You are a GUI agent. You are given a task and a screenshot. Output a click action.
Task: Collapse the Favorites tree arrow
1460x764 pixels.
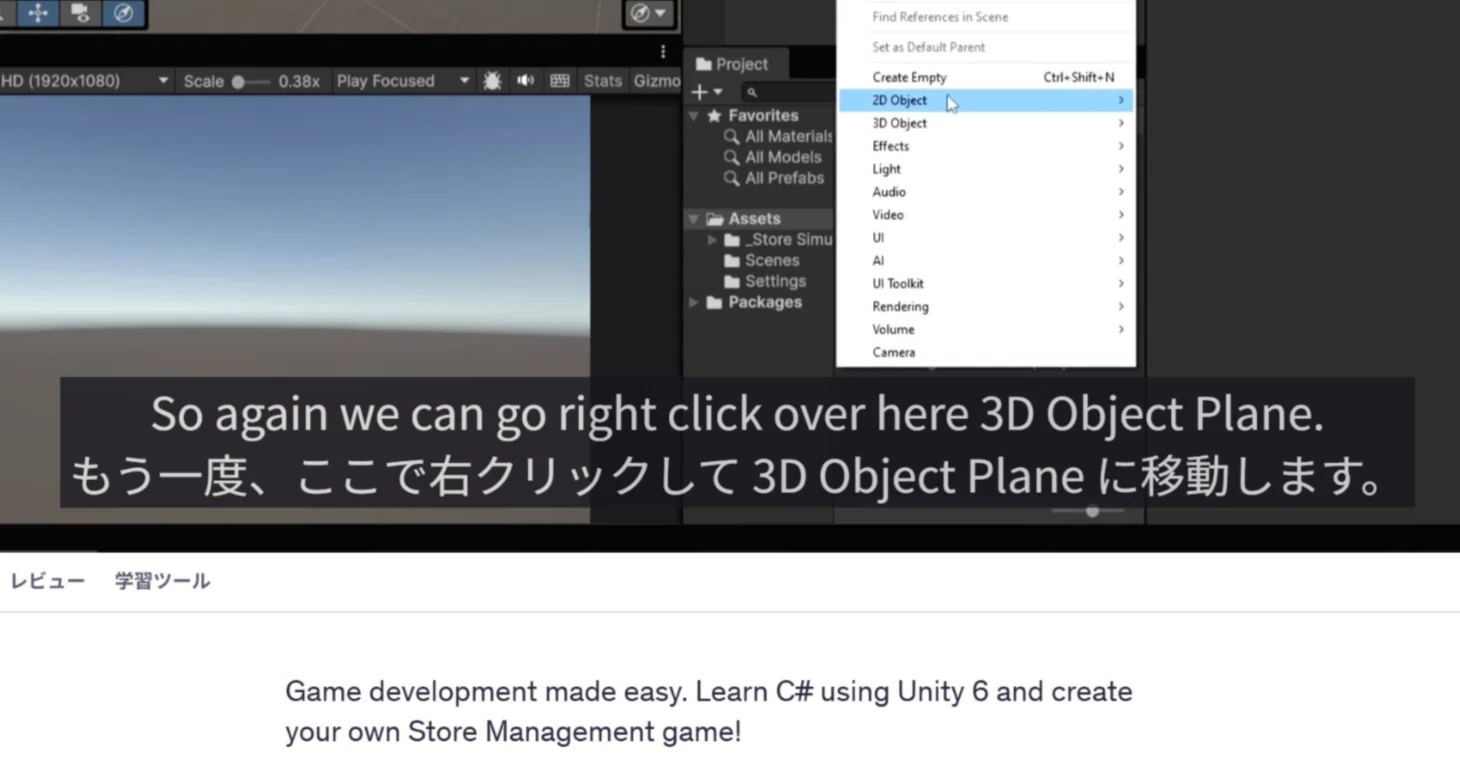pyautogui.click(x=693, y=116)
